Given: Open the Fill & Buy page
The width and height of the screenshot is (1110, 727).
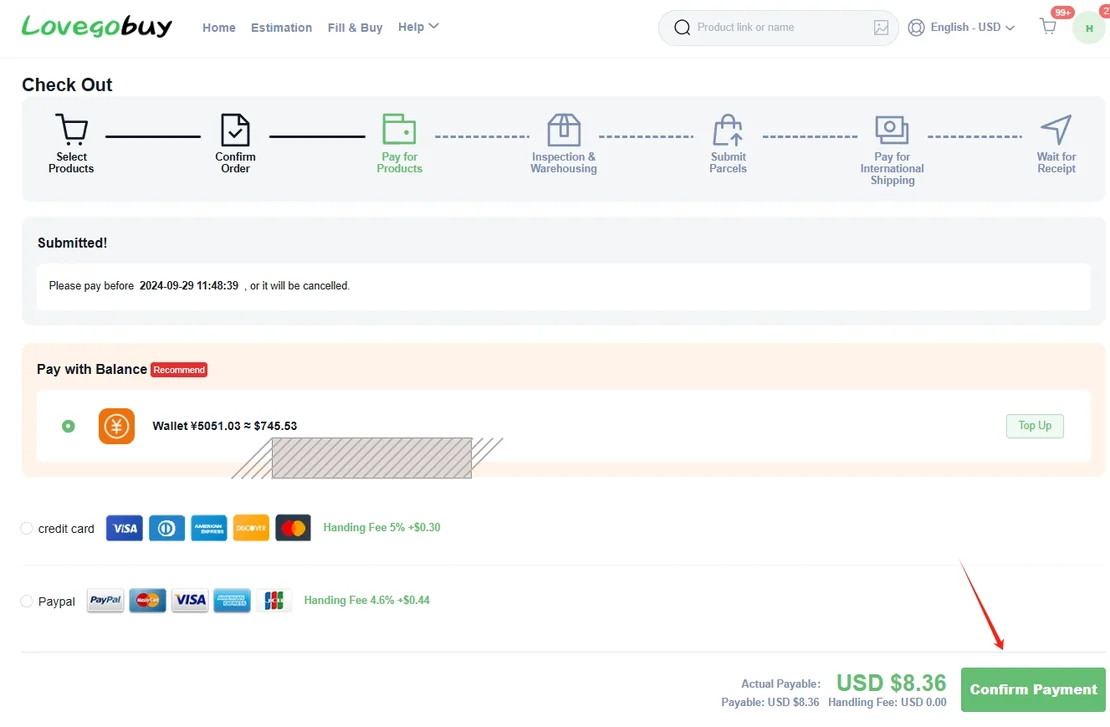Looking at the screenshot, I should (x=355, y=28).
